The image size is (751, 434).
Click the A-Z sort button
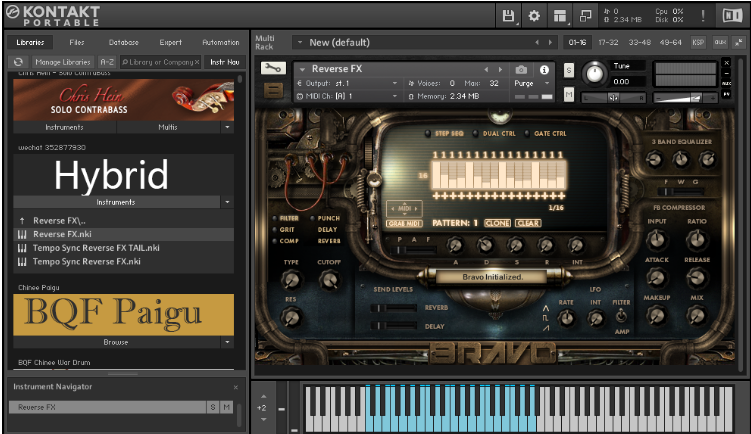(107, 62)
